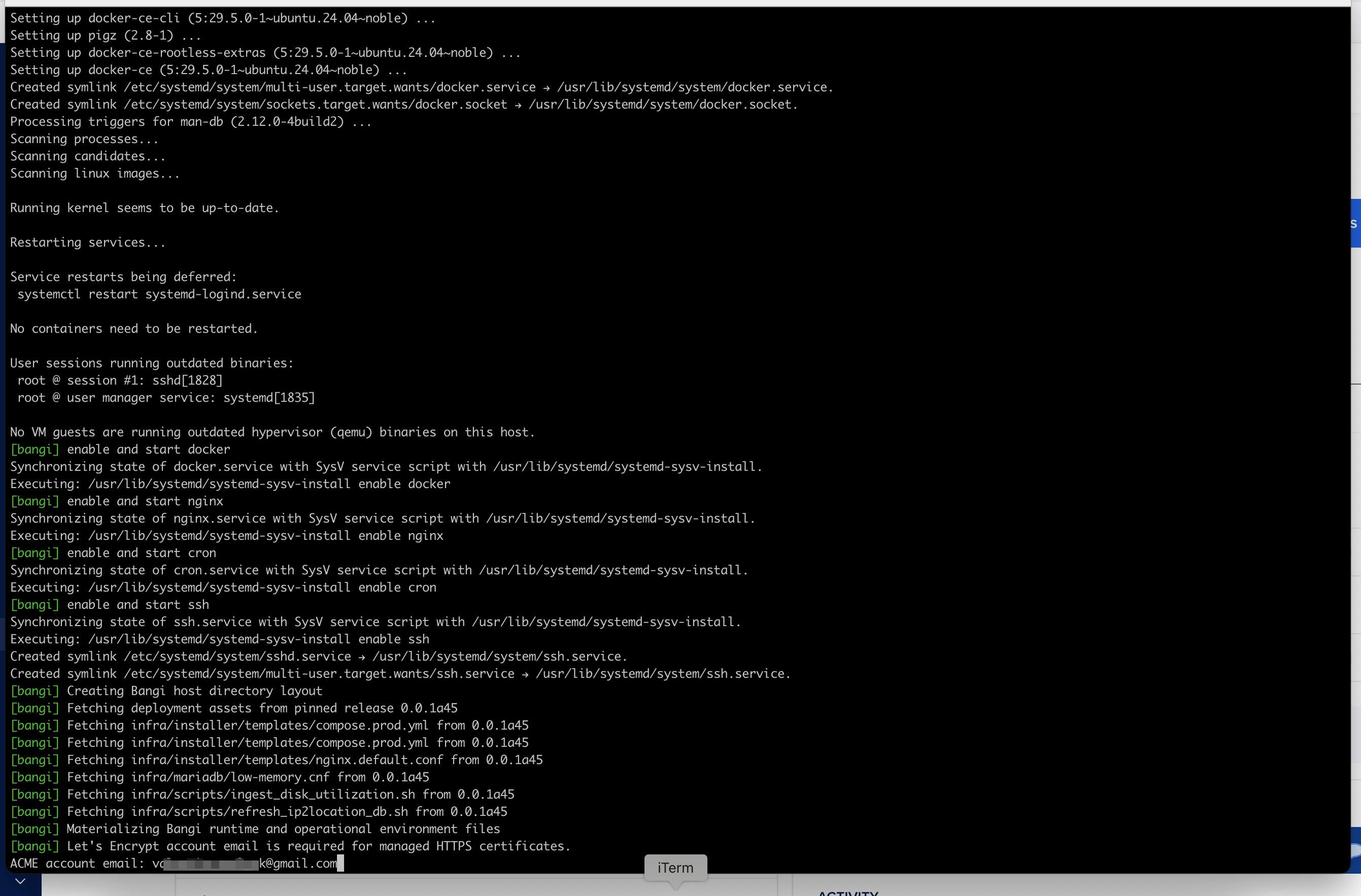Click the 'Fetching nginx.default.conf' line

[x=276, y=760]
